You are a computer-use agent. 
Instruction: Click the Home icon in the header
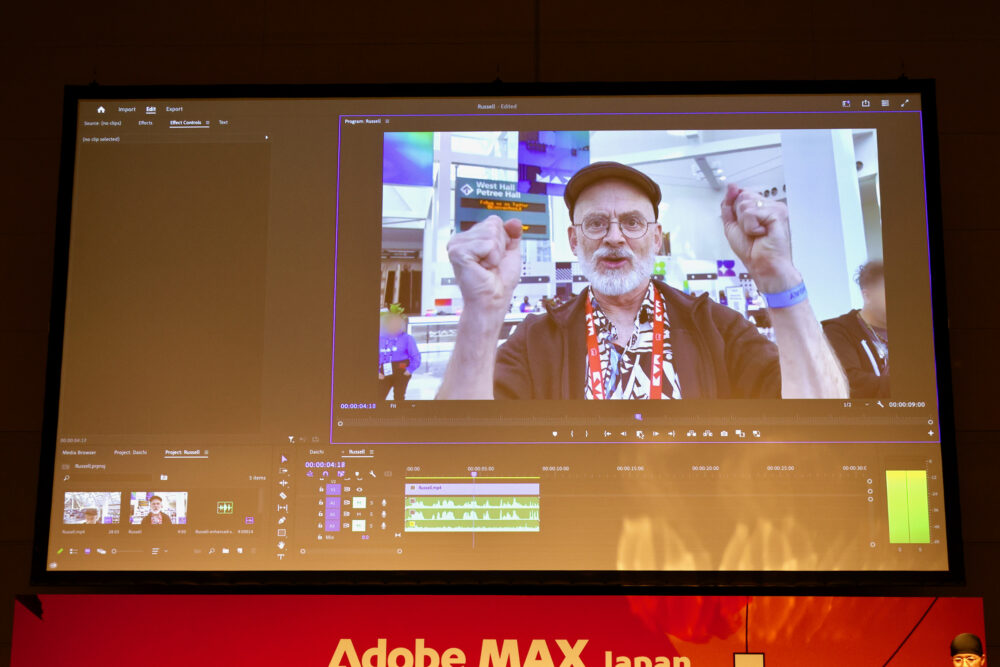click(x=101, y=109)
